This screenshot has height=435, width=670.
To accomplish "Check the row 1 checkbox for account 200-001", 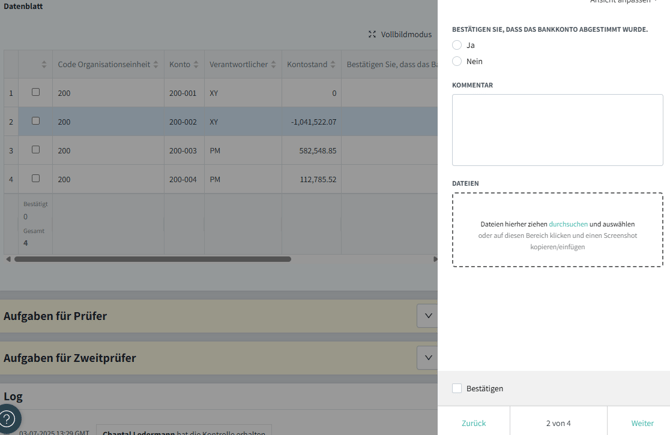I will [x=35, y=92].
